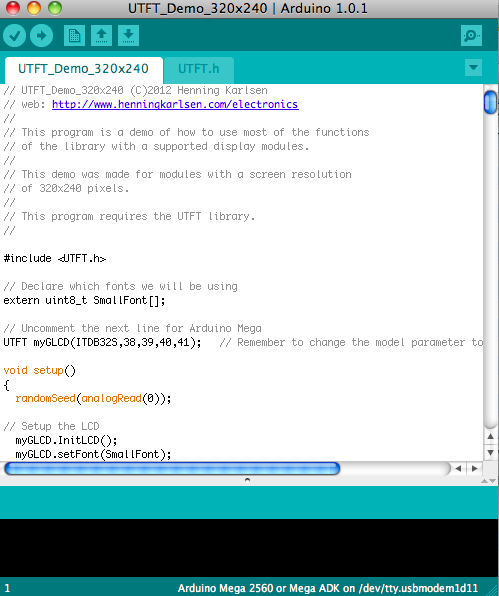Screen dimensions: 499x596
Task: Switch to the UTFT.h tab
Action: pos(199,69)
